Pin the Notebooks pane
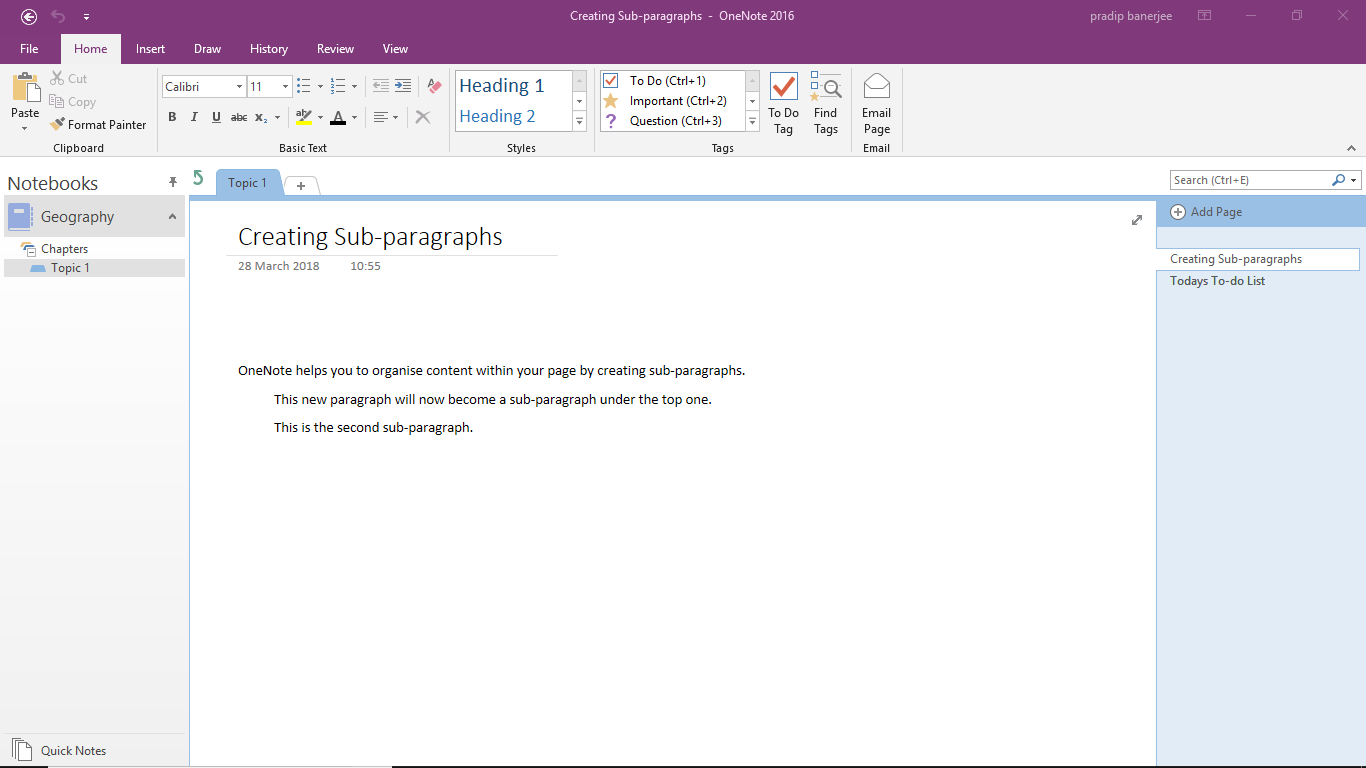This screenshot has width=1366, height=768. point(173,182)
